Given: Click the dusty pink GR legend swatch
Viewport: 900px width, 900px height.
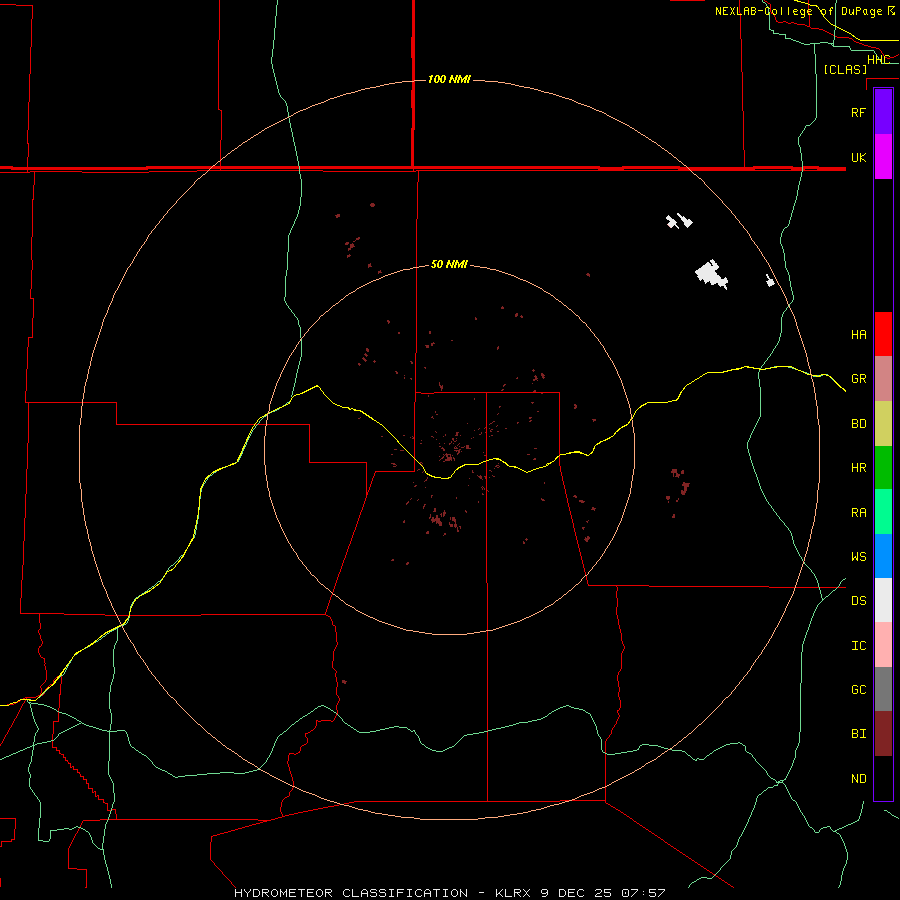Looking at the screenshot, I should pyautogui.click(x=883, y=379).
